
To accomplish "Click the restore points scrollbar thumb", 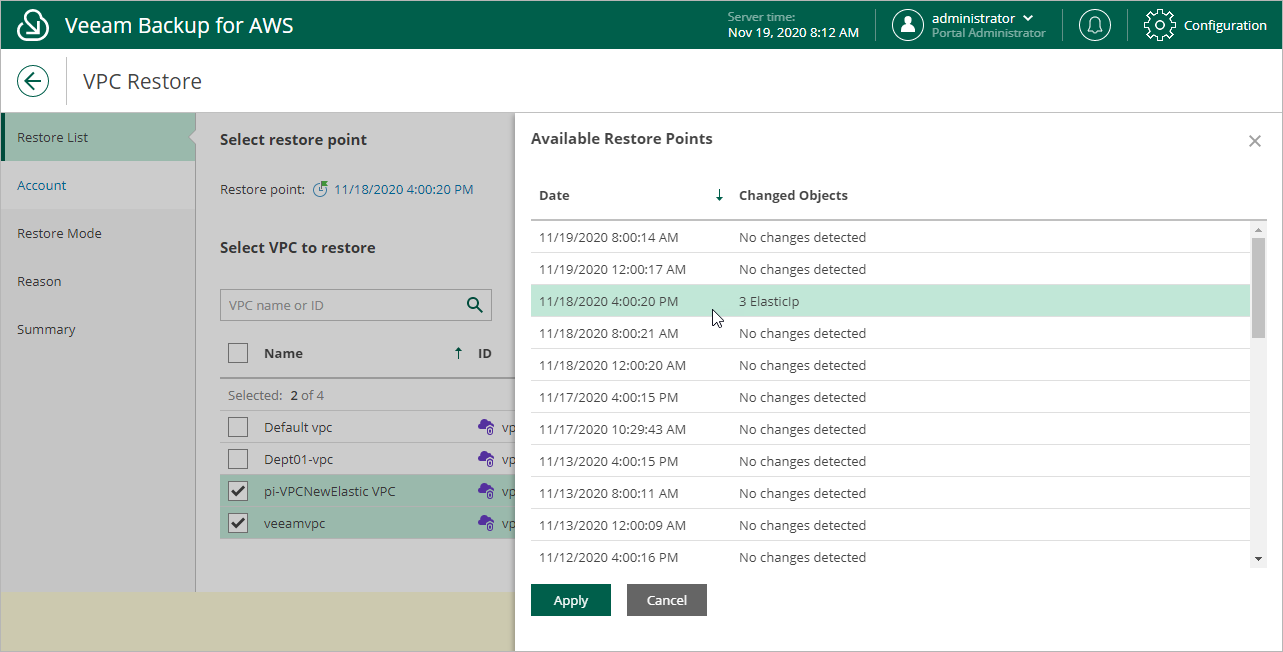I will coord(1259,287).
